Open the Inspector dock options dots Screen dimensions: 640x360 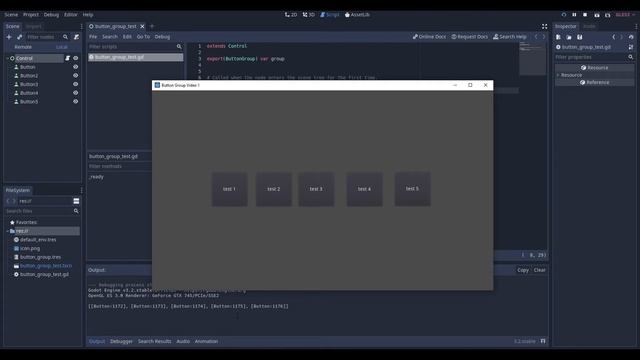point(636,27)
